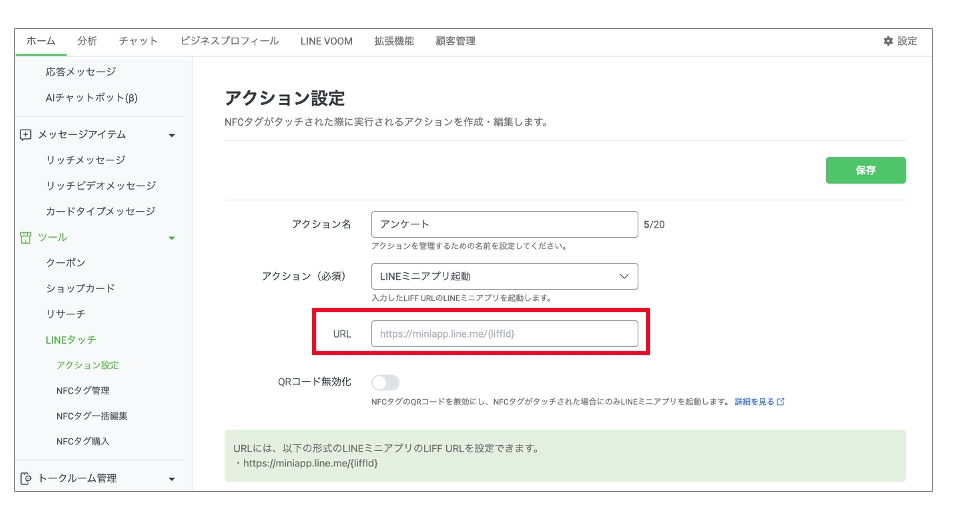Select AIチャットボット(β) in the sidebar
Viewport: 953px width, 511px height.
coord(91,98)
